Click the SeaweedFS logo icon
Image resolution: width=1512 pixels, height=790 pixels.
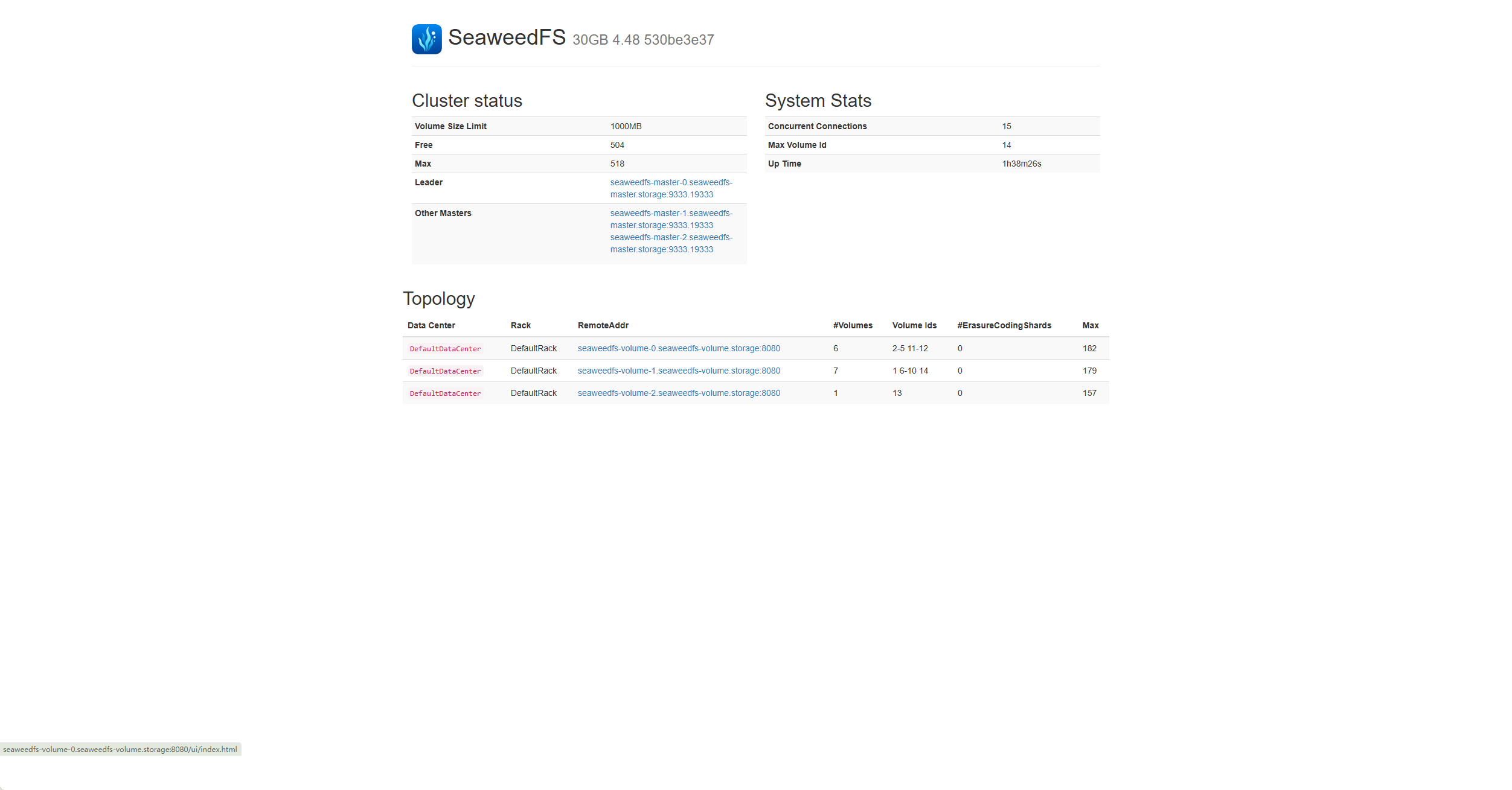[x=426, y=39]
